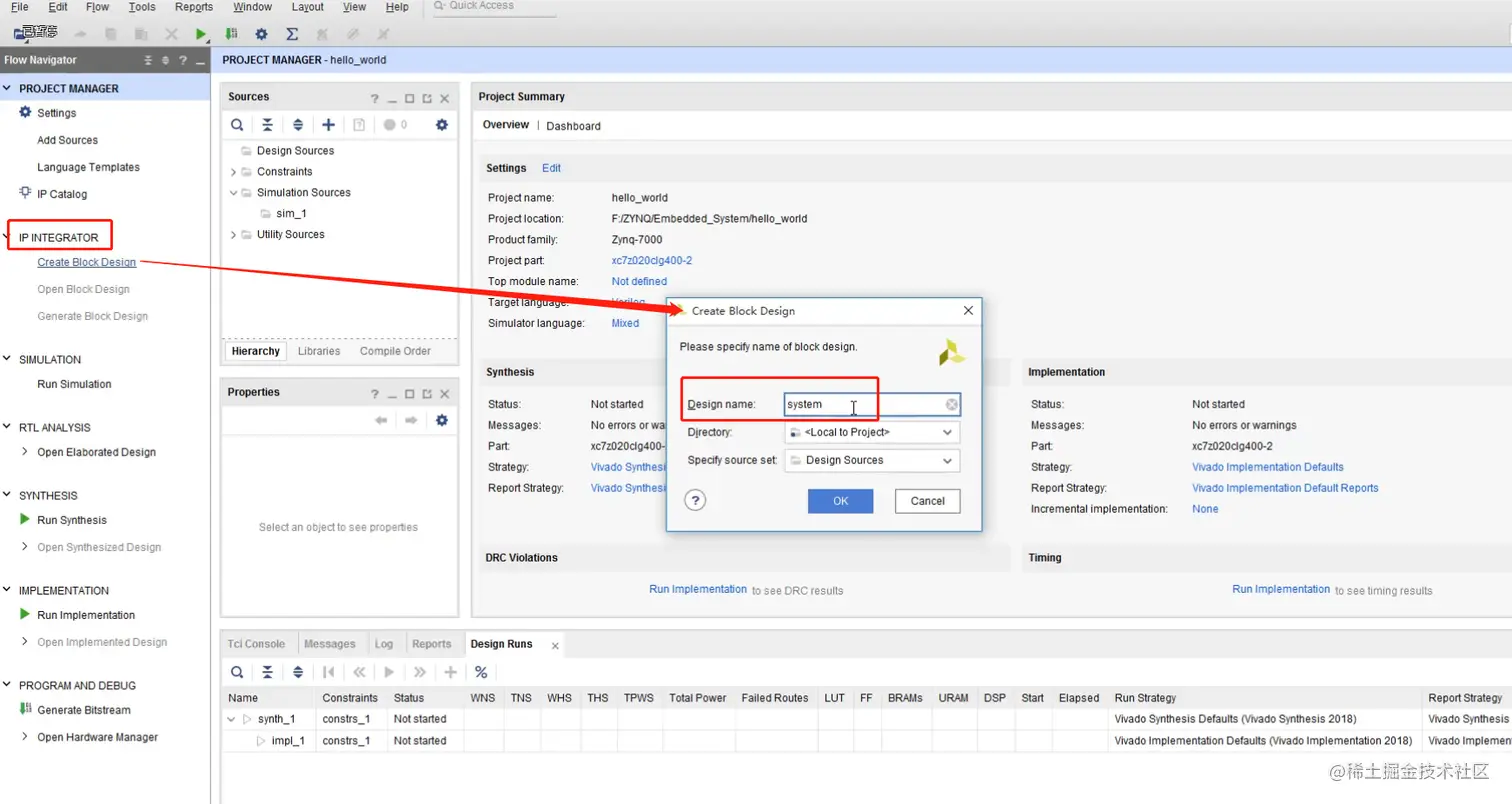The width and height of the screenshot is (1512, 804).
Task: Click the Not defined top module link
Action: coord(639,281)
